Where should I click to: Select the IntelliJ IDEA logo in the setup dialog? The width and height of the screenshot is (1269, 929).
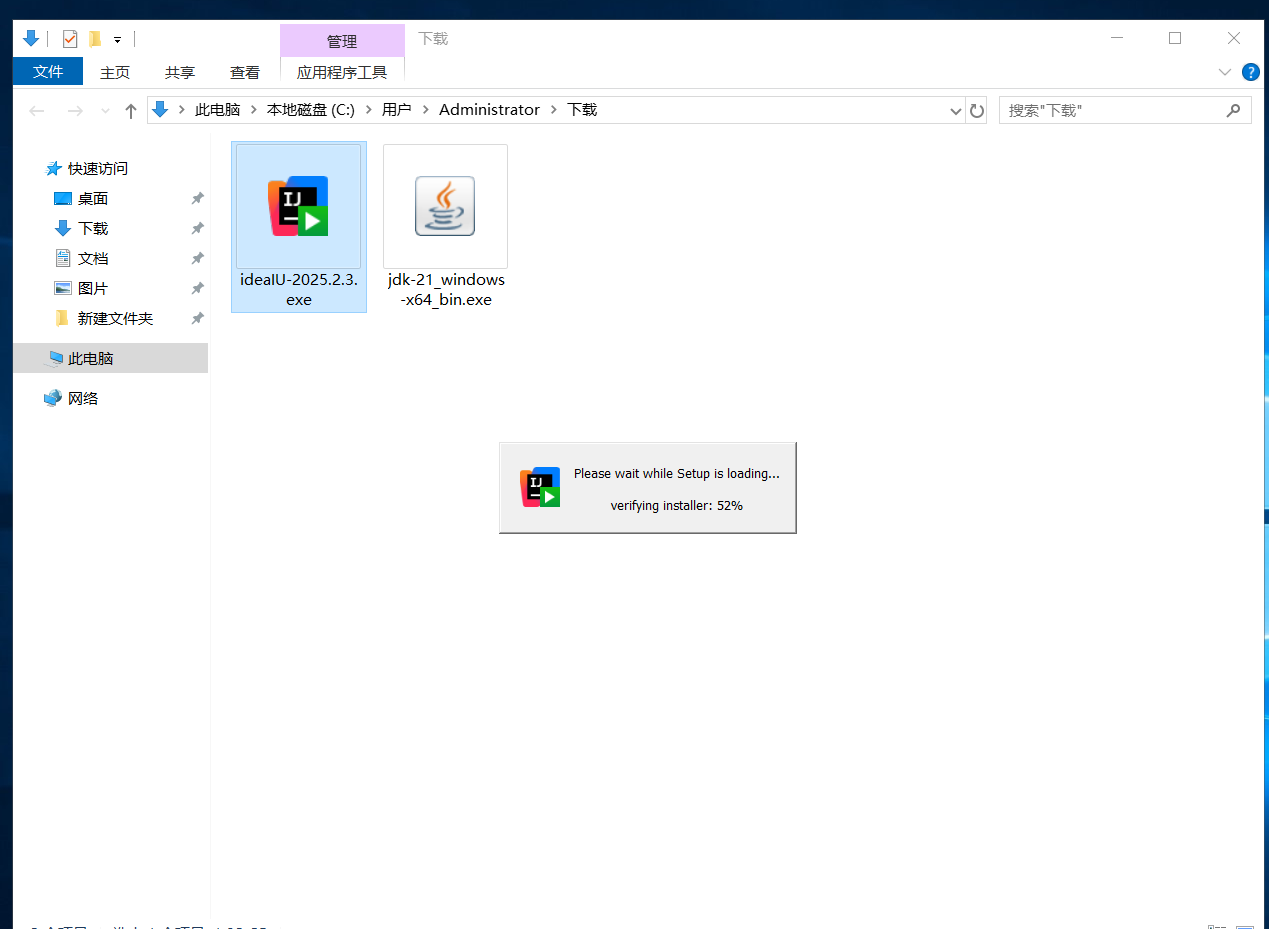coord(540,487)
